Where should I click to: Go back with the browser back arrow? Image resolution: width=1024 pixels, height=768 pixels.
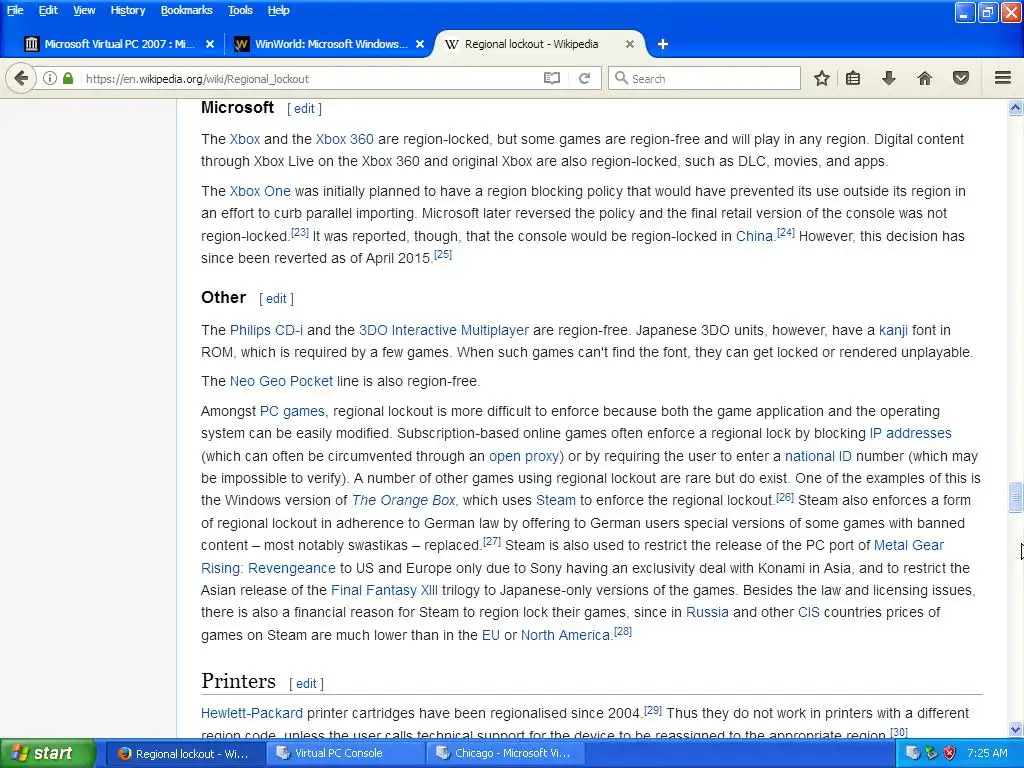[x=21, y=78]
